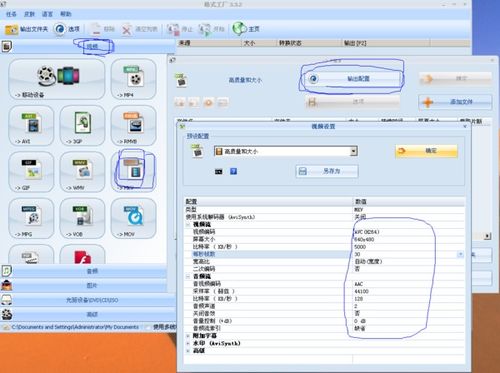Viewport: 500px width, 373px height.
Task: Collapse the 视频流 group
Action: click(x=188, y=225)
